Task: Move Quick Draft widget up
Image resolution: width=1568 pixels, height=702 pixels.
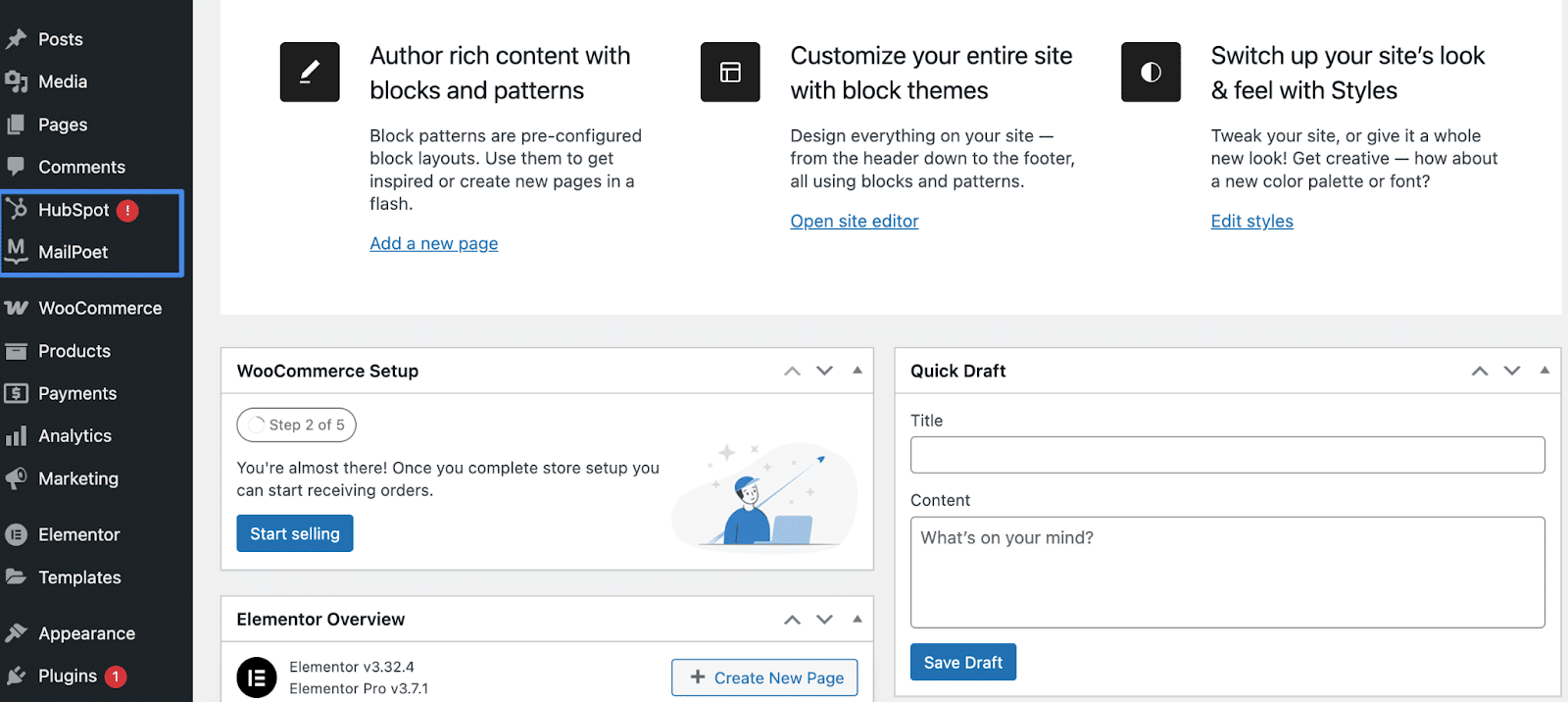Action: 1480,371
